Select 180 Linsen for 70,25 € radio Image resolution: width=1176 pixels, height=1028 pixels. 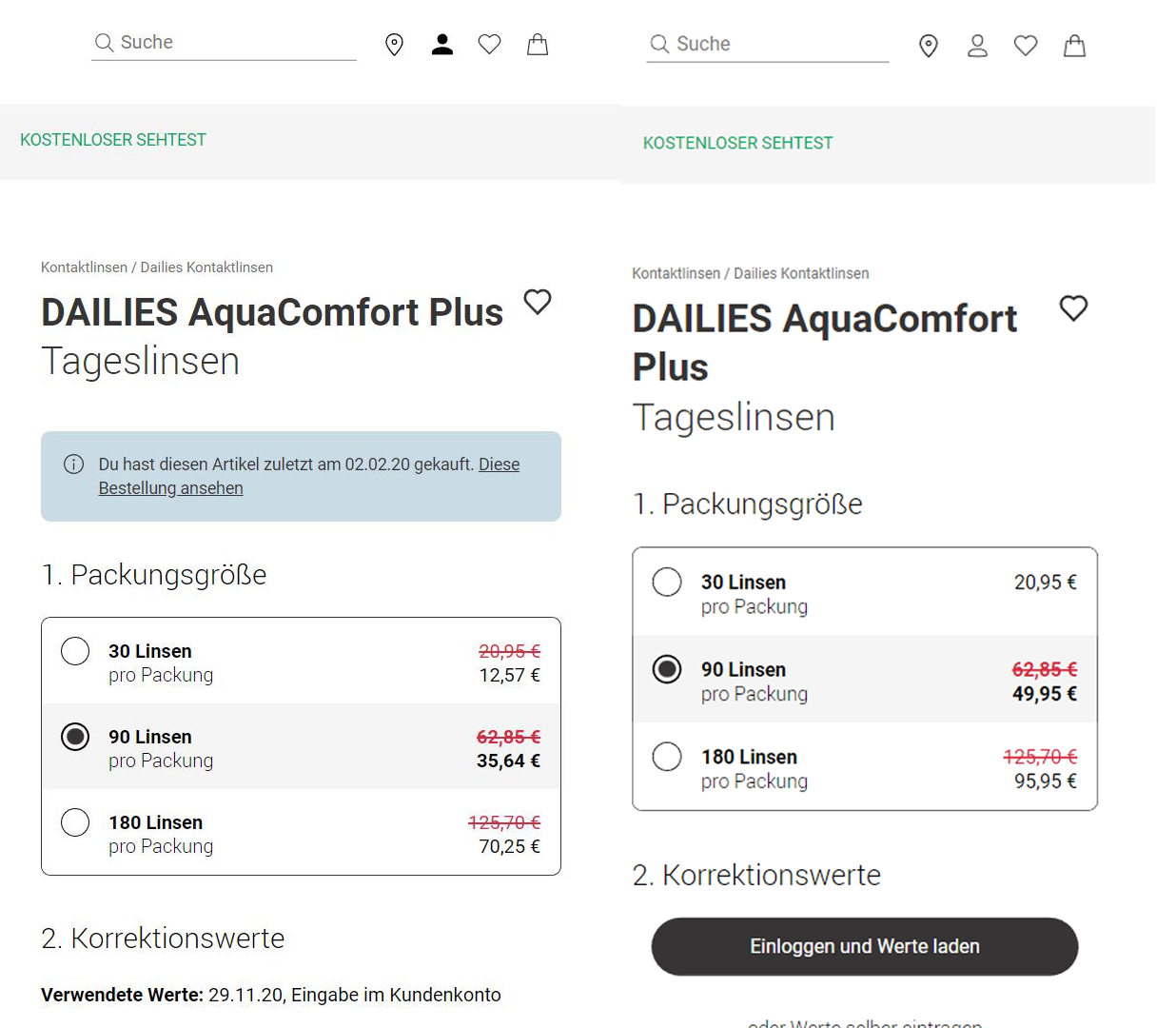[75, 822]
